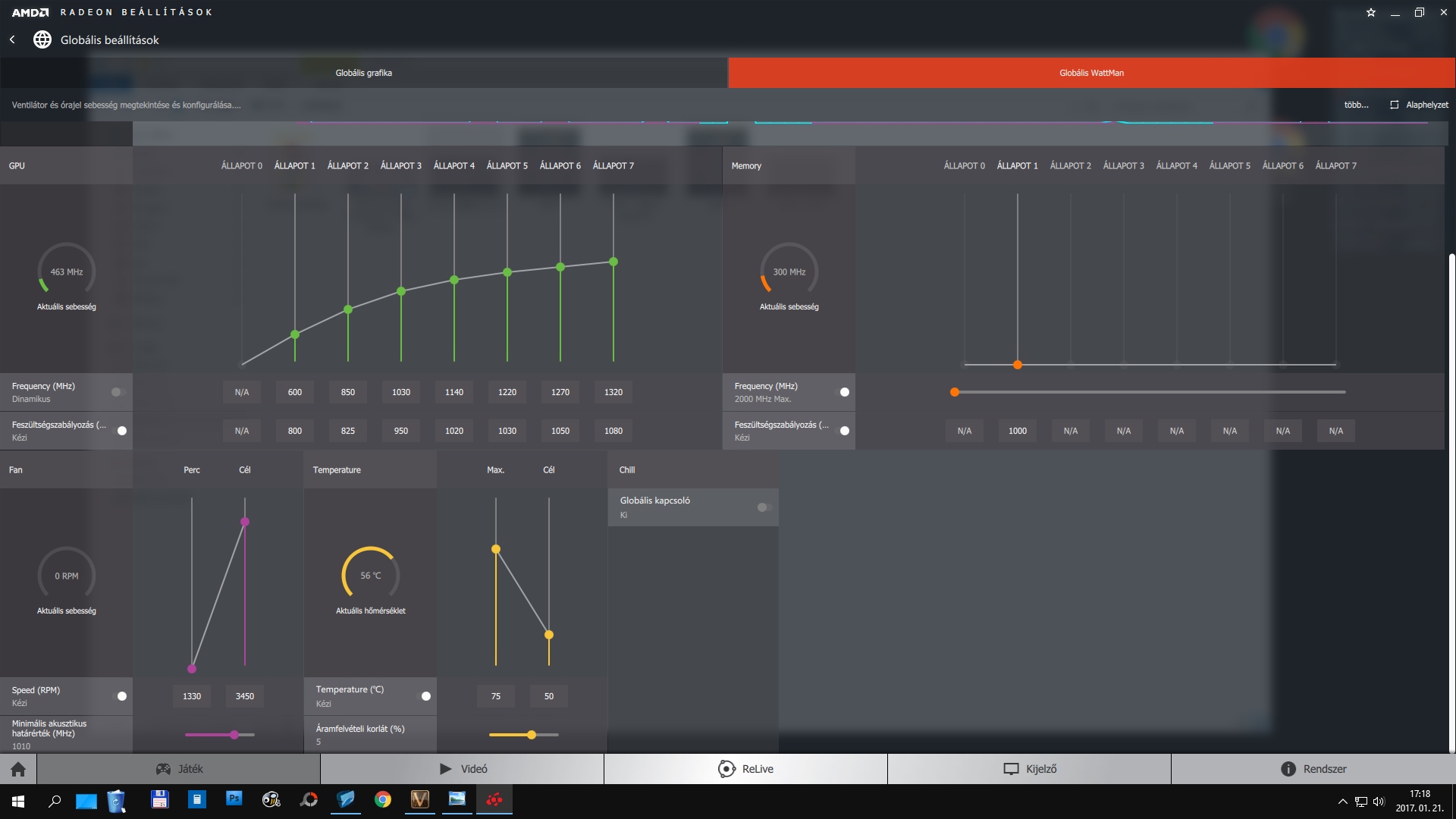Click minimum acoustic limit purple slider handle
The image size is (1456, 819).
click(234, 735)
